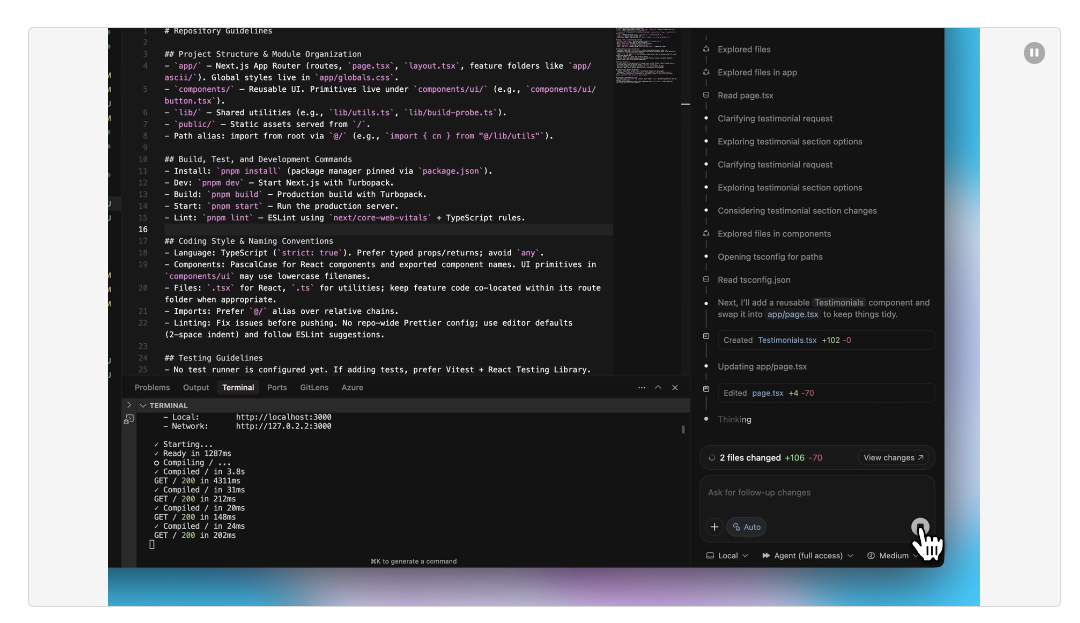Toggle the Auto context chip
1080x623 pixels.
click(747, 527)
